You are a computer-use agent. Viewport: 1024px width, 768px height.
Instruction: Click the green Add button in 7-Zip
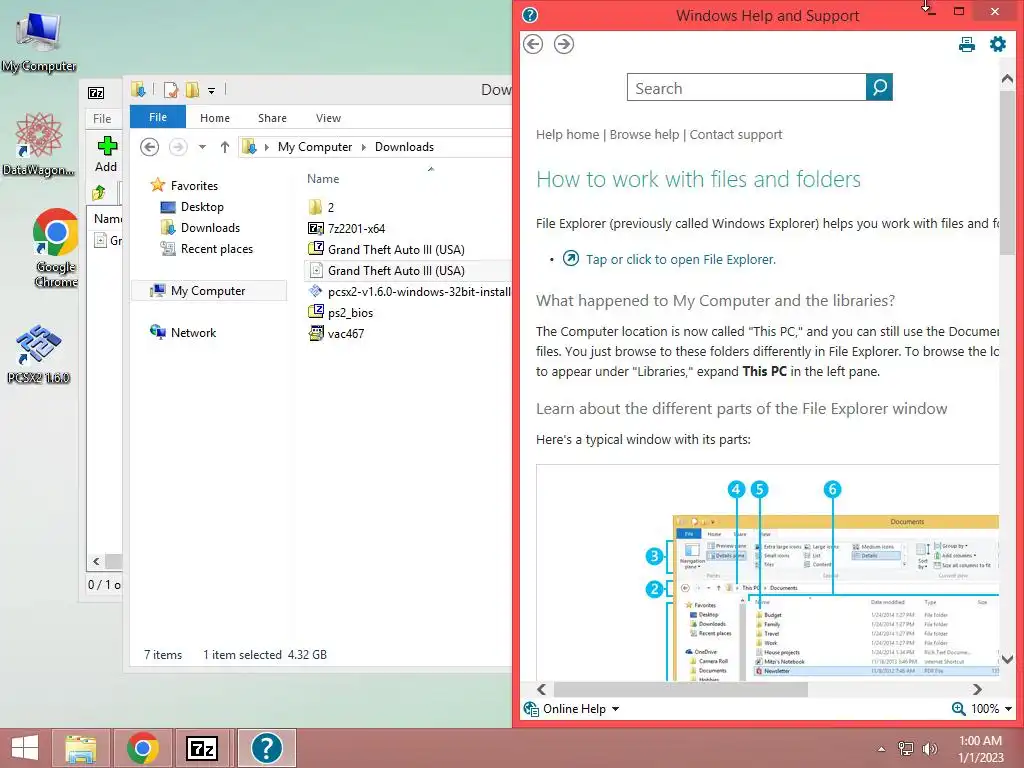(106, 154)
